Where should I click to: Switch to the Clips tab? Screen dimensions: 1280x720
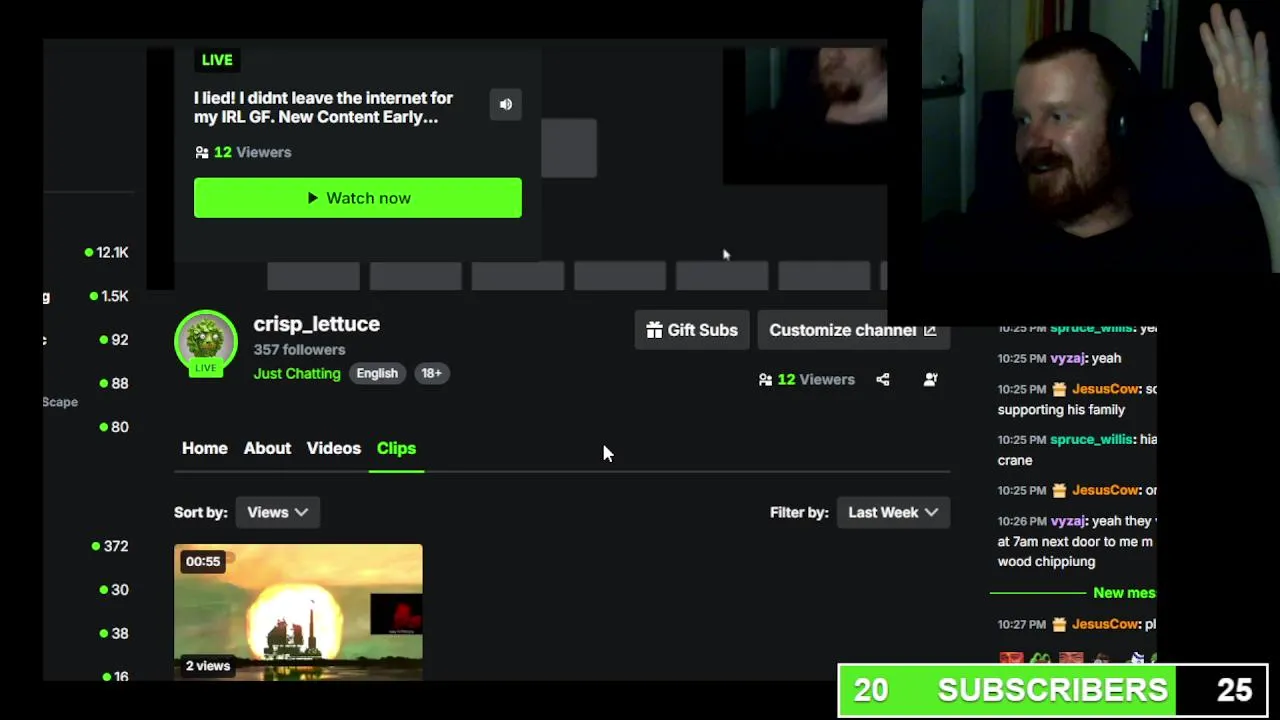[x=396, y=448]
